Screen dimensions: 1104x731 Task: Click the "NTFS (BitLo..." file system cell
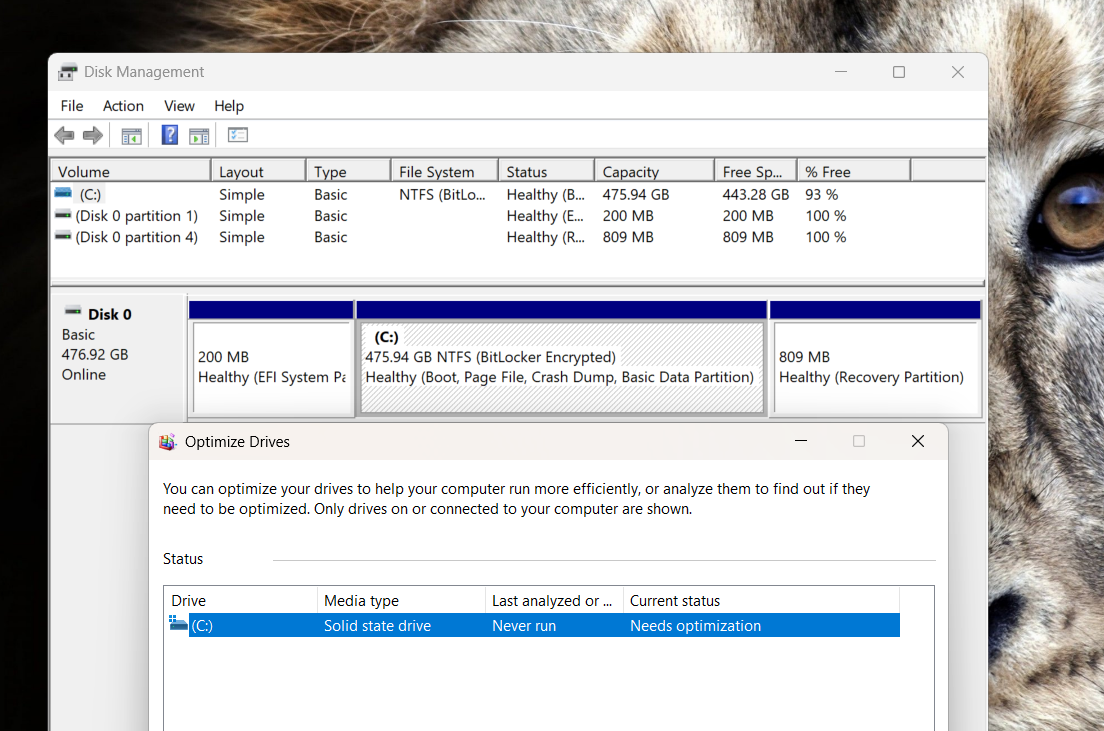[x=442, y=194]
